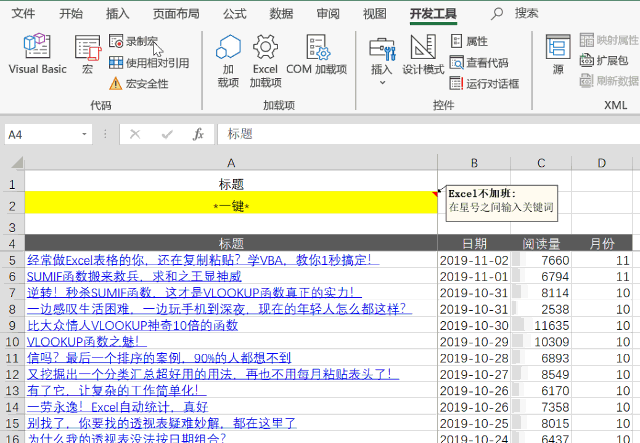640x443 pixels.
Task: Expand the Name Box dropdown arrow
Action: click(x=84, y=134)
